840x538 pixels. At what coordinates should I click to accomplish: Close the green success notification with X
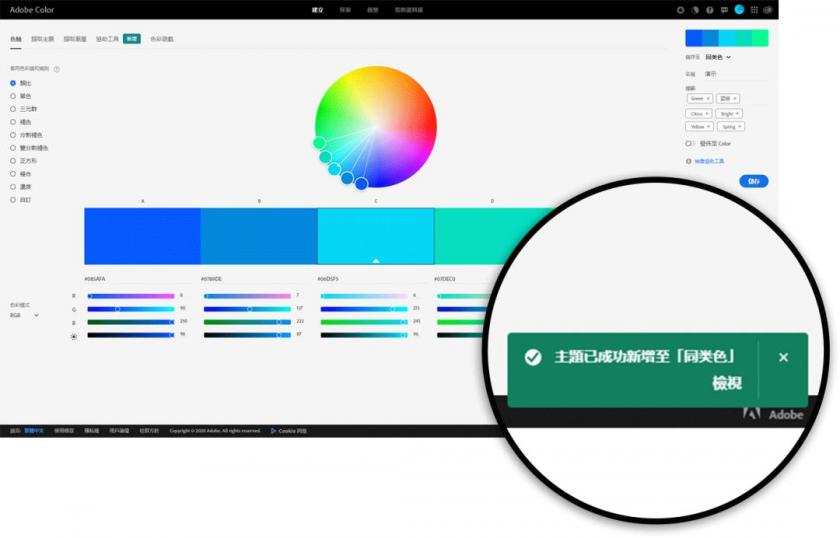pyautogui.click(x=783, y=357)
